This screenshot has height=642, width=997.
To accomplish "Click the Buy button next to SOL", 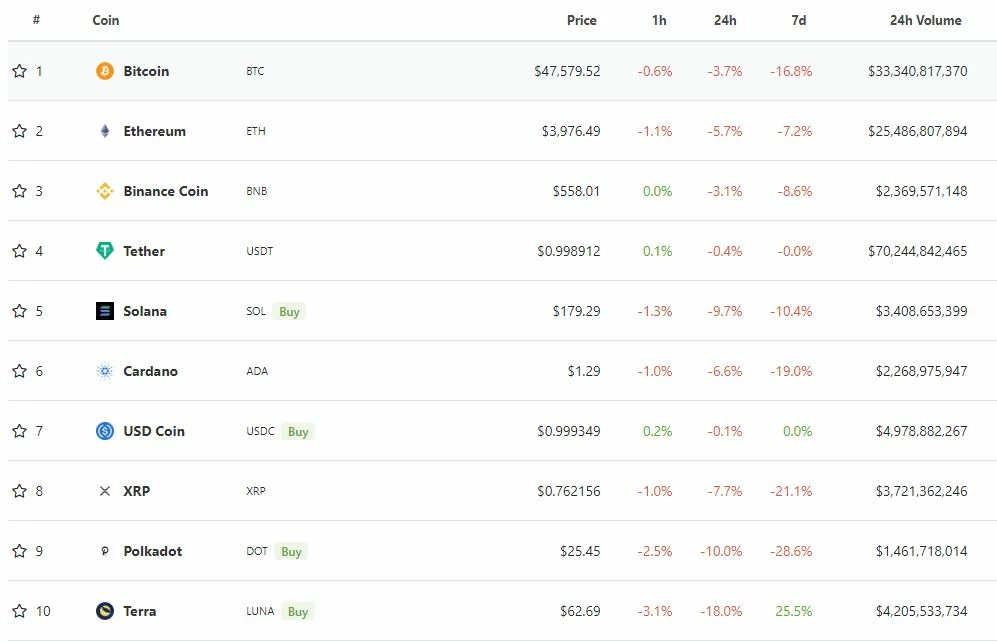I will click(x=289, y=311).
